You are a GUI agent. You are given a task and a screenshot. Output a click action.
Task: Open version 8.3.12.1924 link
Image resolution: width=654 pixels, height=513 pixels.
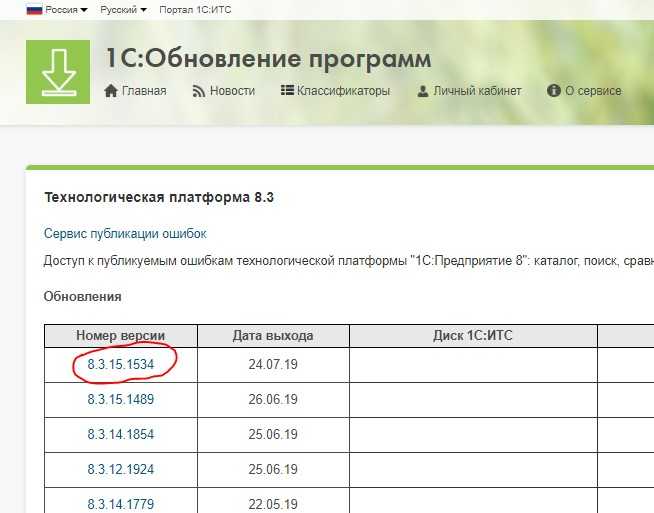pyautogui.click(x=121, y=469)
